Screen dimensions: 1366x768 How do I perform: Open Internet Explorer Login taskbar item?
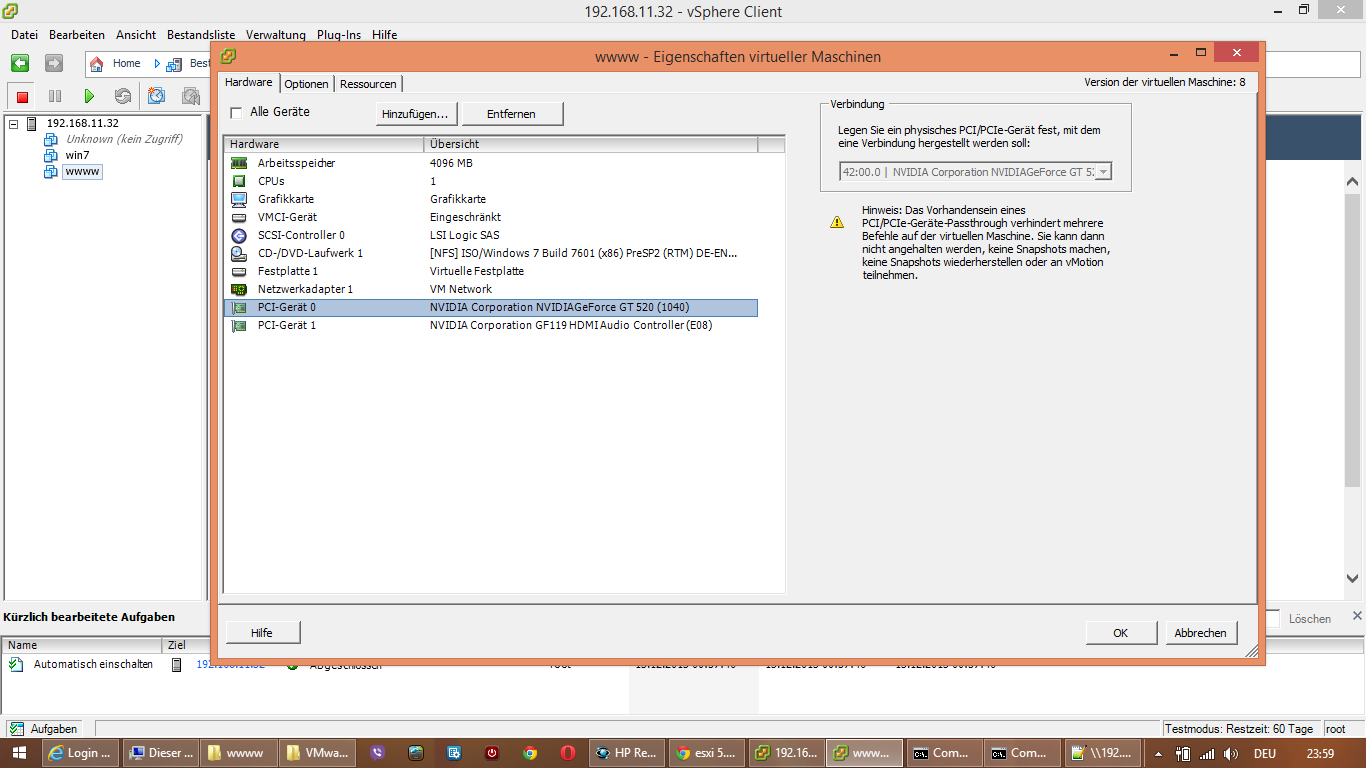80,753
